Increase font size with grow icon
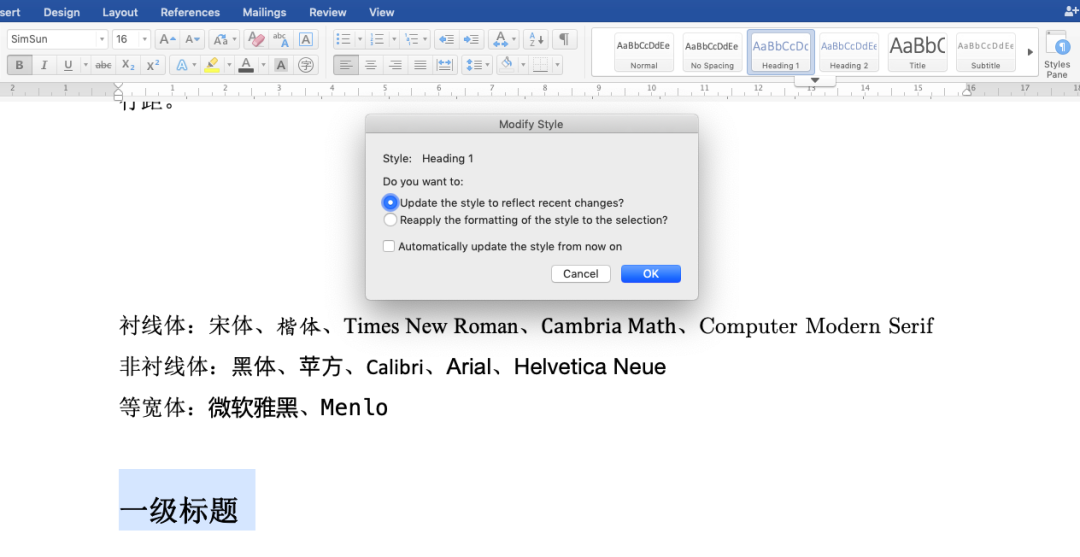The width and height of the screenshot is (1080, 557). (168, 39)
